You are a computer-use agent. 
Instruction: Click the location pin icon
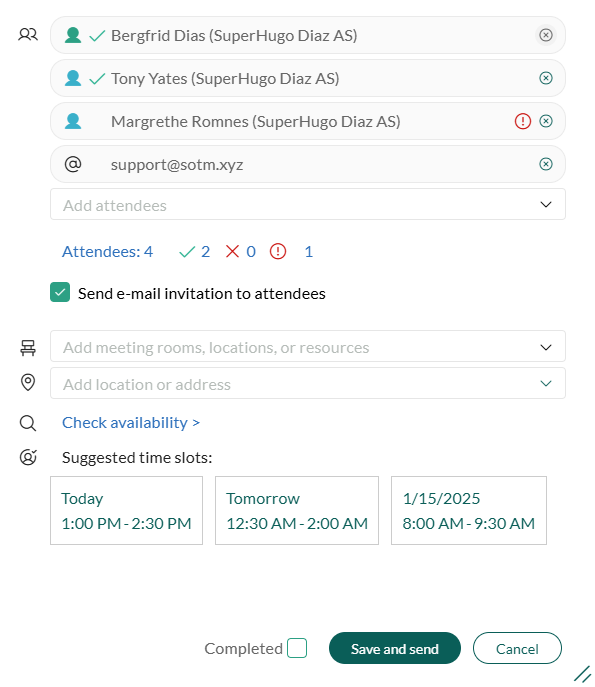coord(28,382)
